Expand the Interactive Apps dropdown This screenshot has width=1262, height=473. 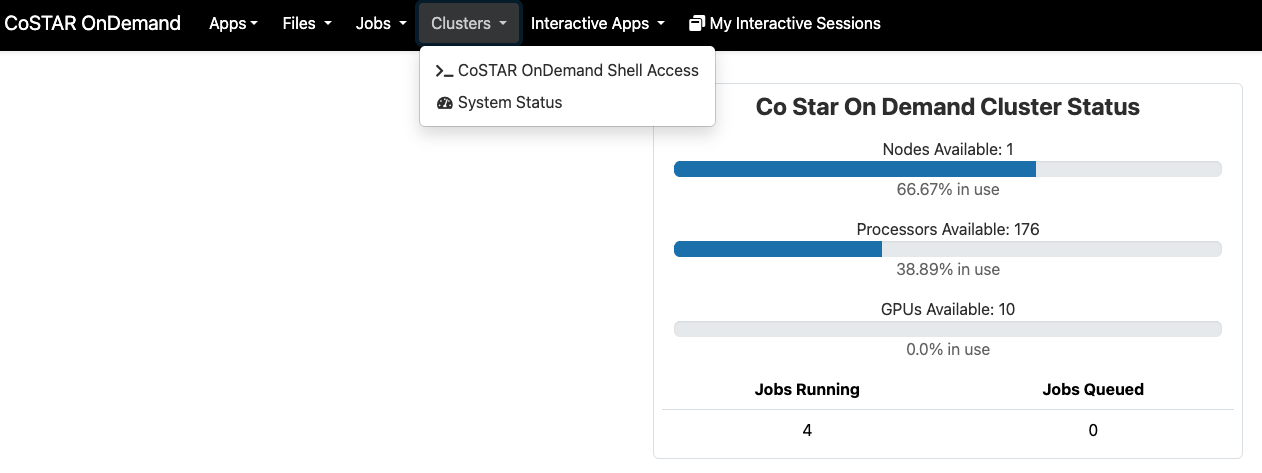pos(598,23)
